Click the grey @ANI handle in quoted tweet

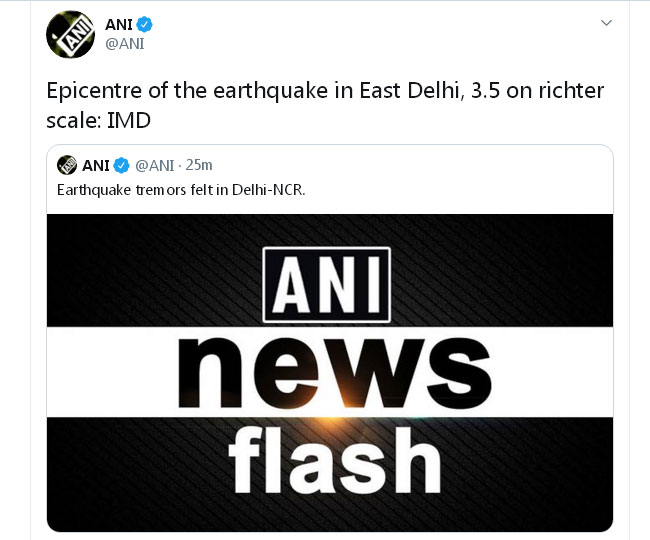156,165
